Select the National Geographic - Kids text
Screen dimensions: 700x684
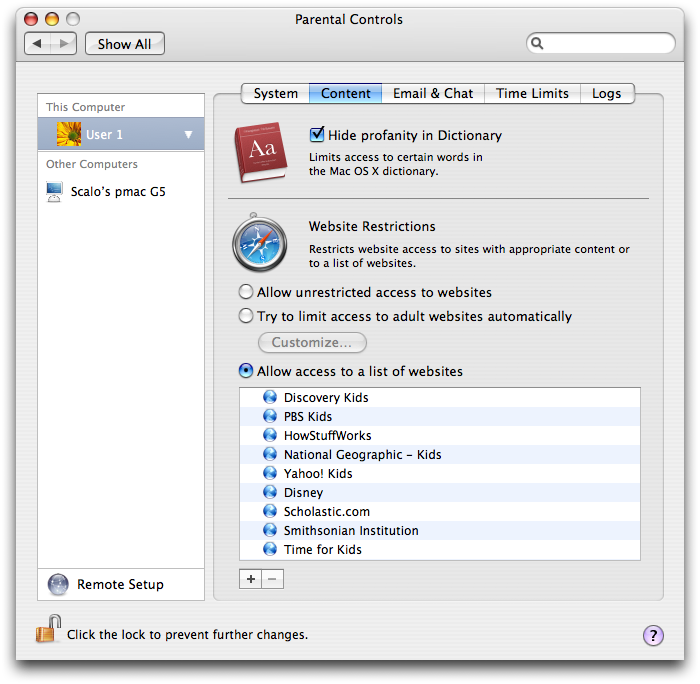(362, 455)
